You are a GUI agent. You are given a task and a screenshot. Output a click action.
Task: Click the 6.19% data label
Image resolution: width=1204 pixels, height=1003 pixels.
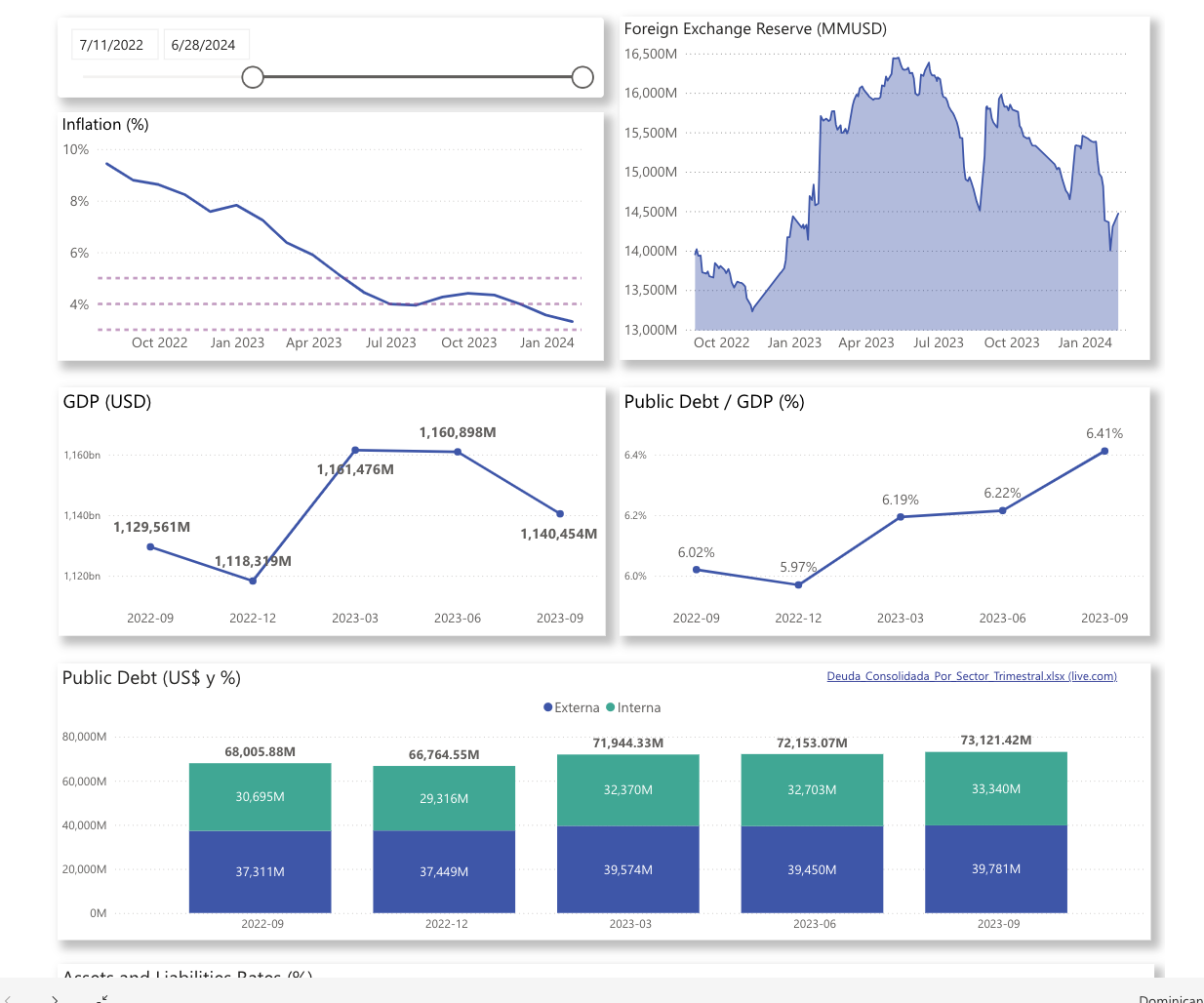point(901,500)
